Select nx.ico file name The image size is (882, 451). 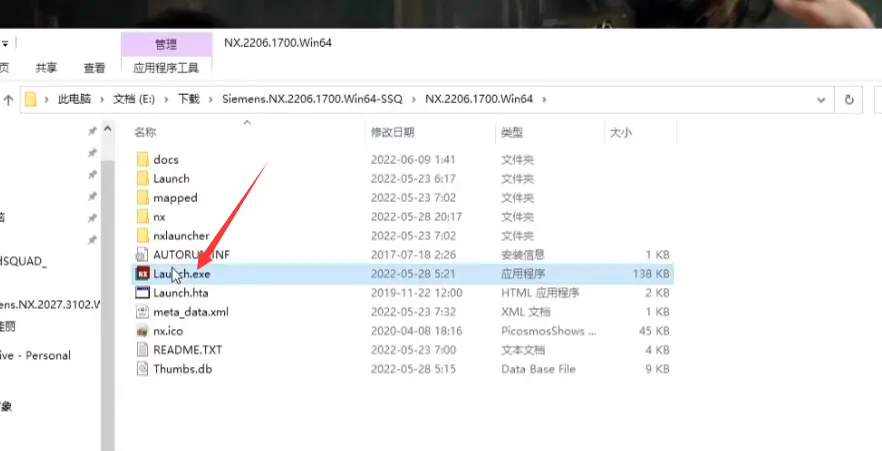168,331
